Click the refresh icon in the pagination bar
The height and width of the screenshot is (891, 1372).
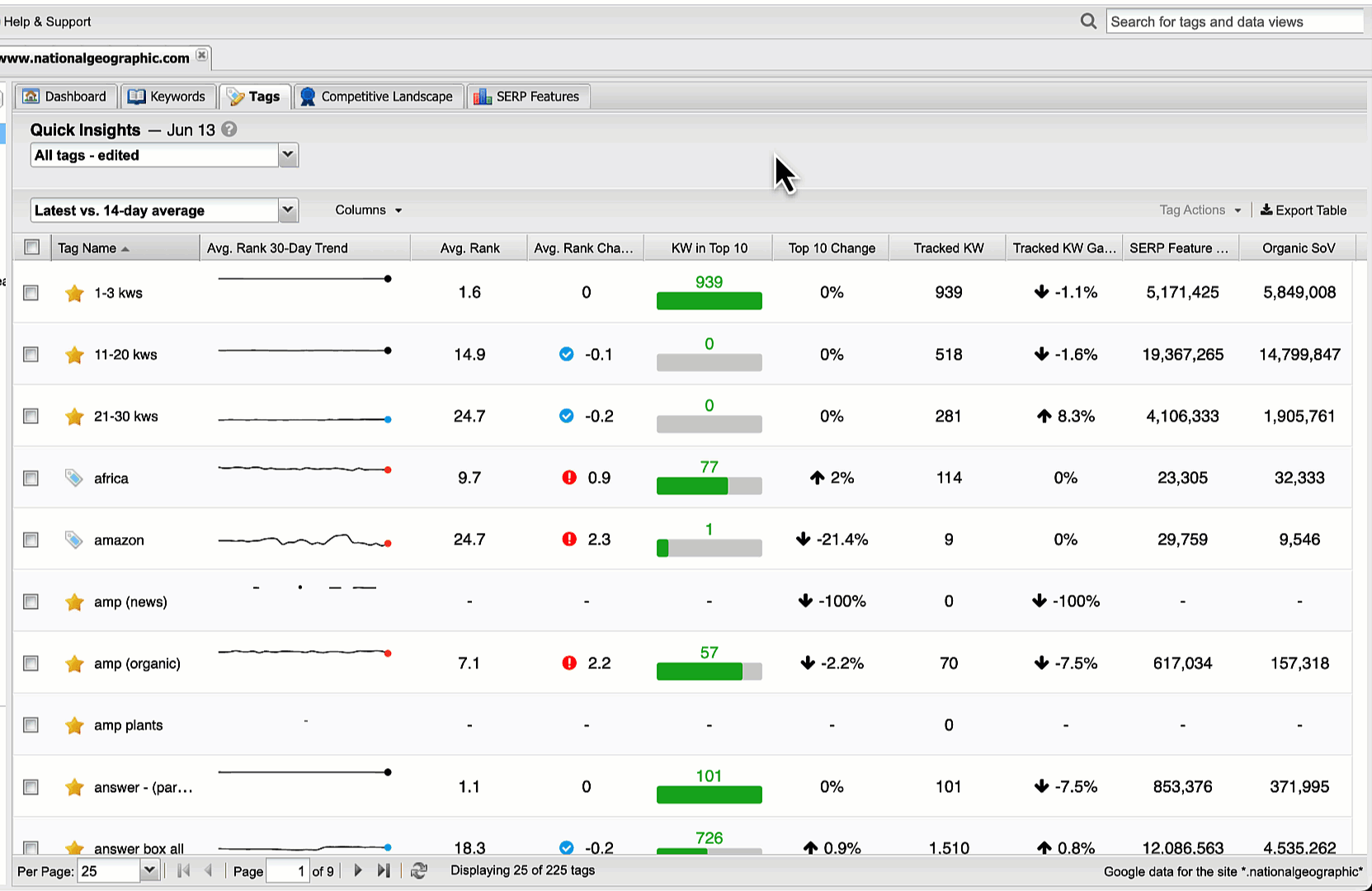coord(419,870)
